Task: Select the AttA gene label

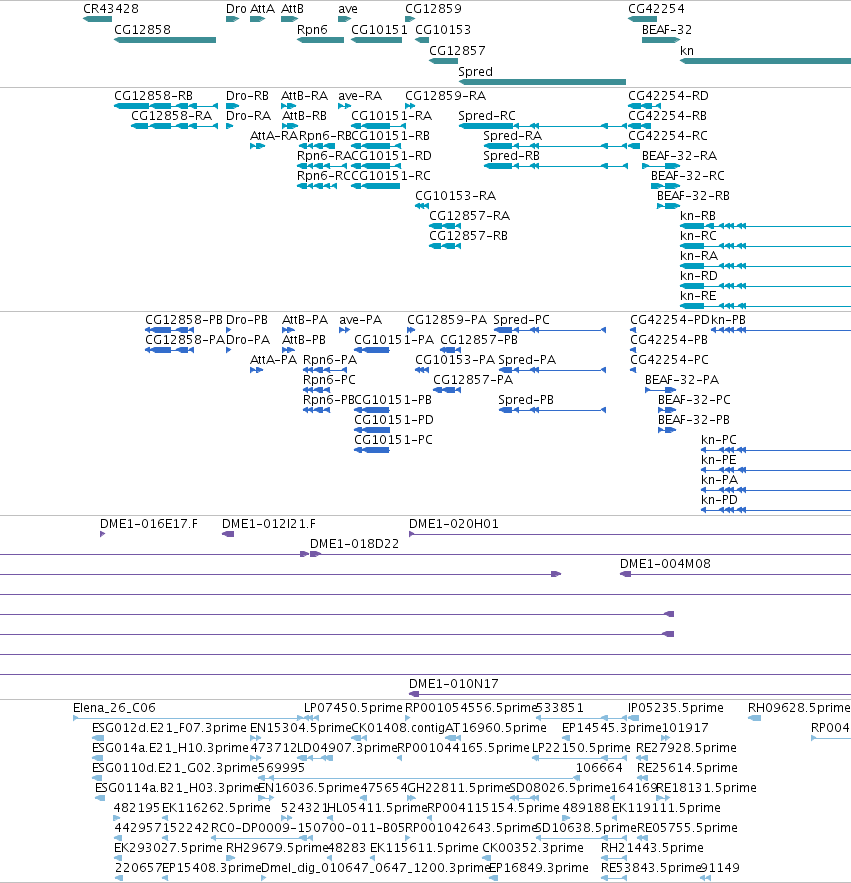Action: click(262, 9)
